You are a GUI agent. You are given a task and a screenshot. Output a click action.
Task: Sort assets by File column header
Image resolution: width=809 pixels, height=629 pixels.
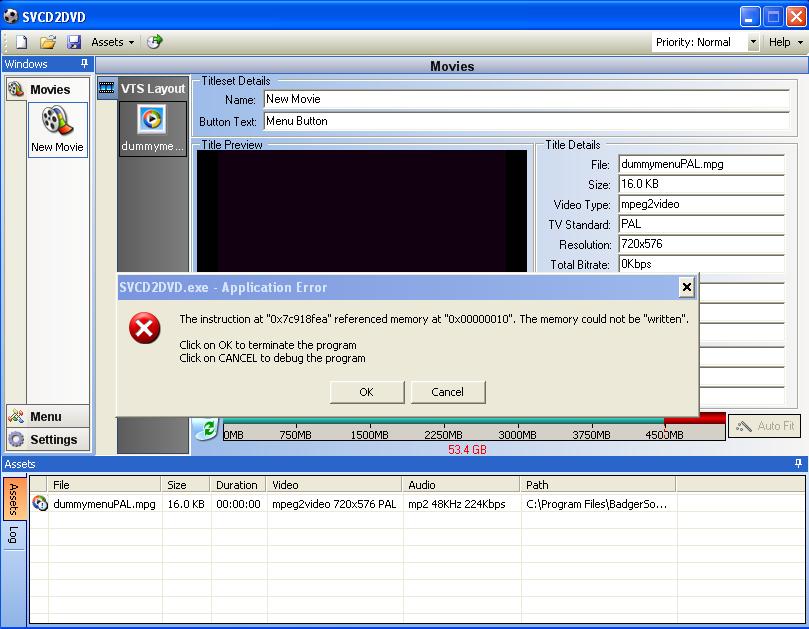(x=104, y=485)
